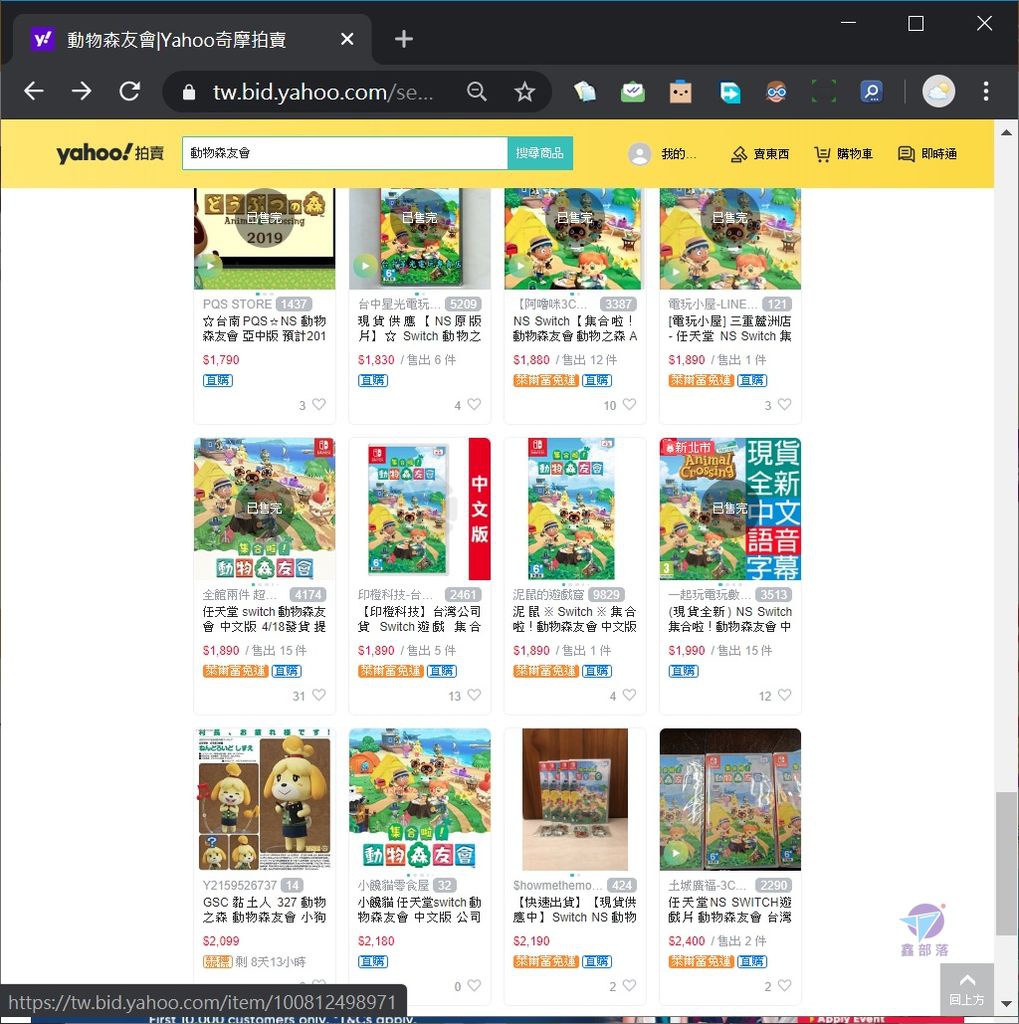This screenshot has width=1019, height=1024.
Task: Open 購物車 shopping cart
Action: tap(843, 154)
